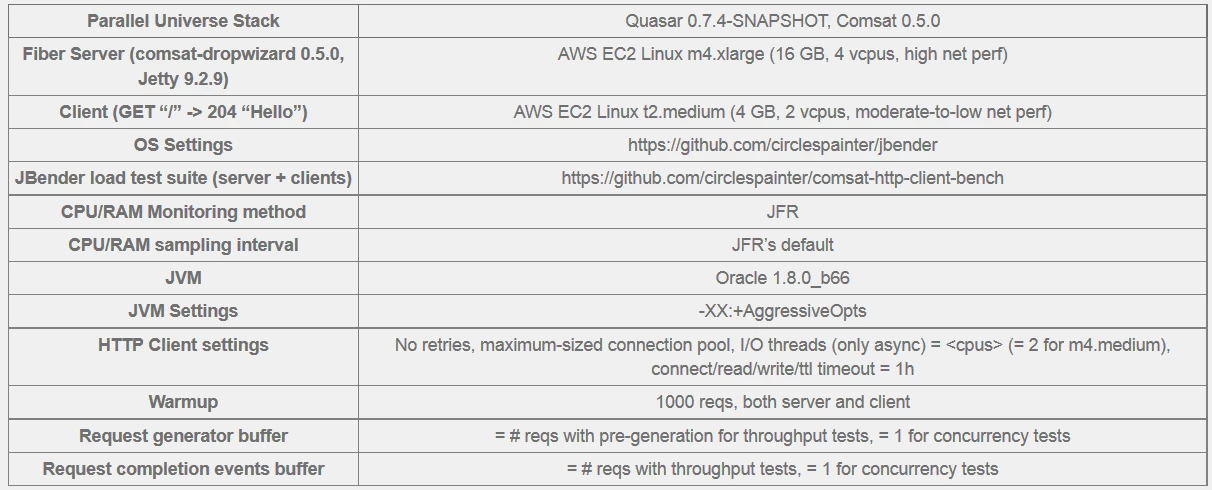Click the Client GET 204 Hello label
The height and width of the screenshot is (490, 1212).
click(183, 112)
